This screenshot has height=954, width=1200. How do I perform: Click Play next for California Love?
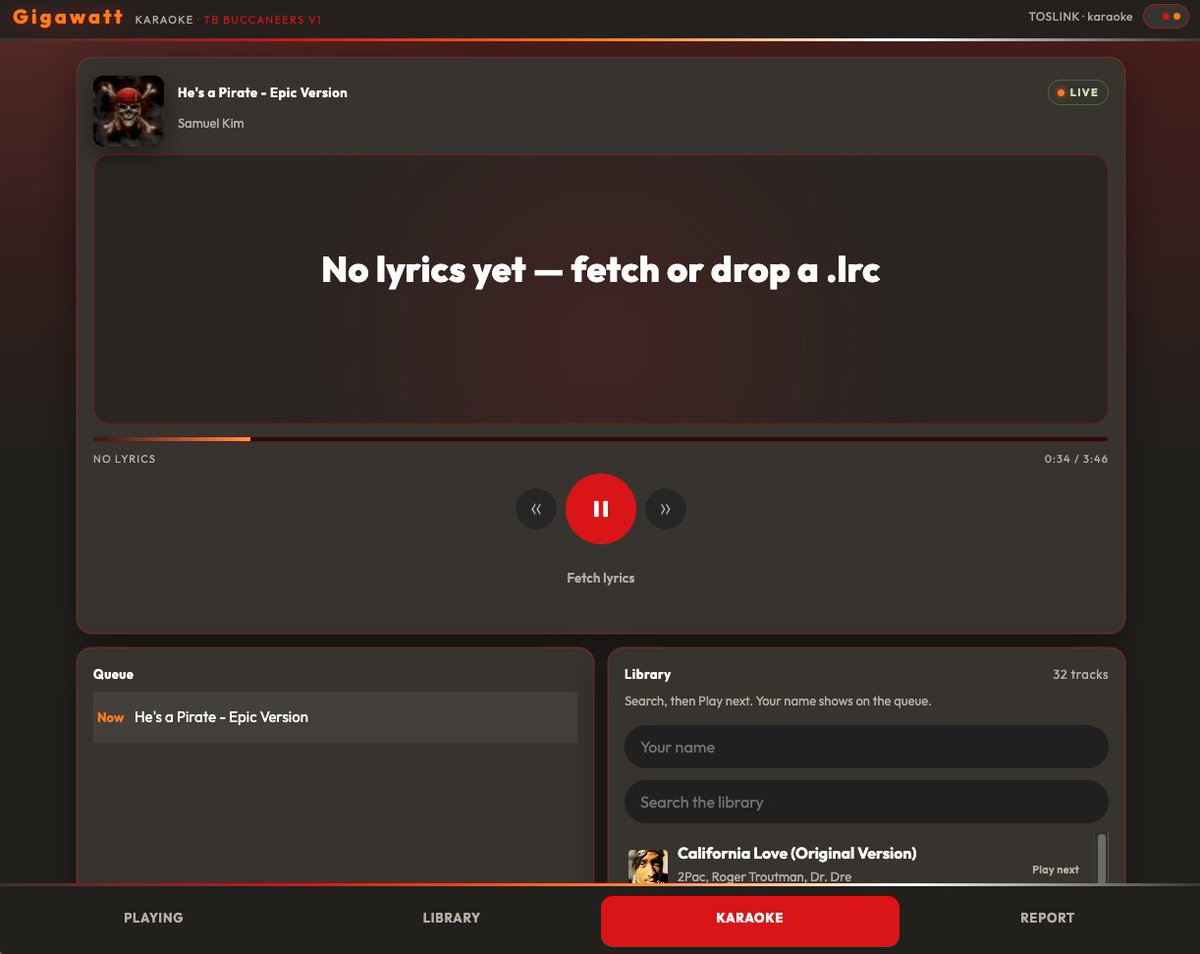(x=1055, y=870)
